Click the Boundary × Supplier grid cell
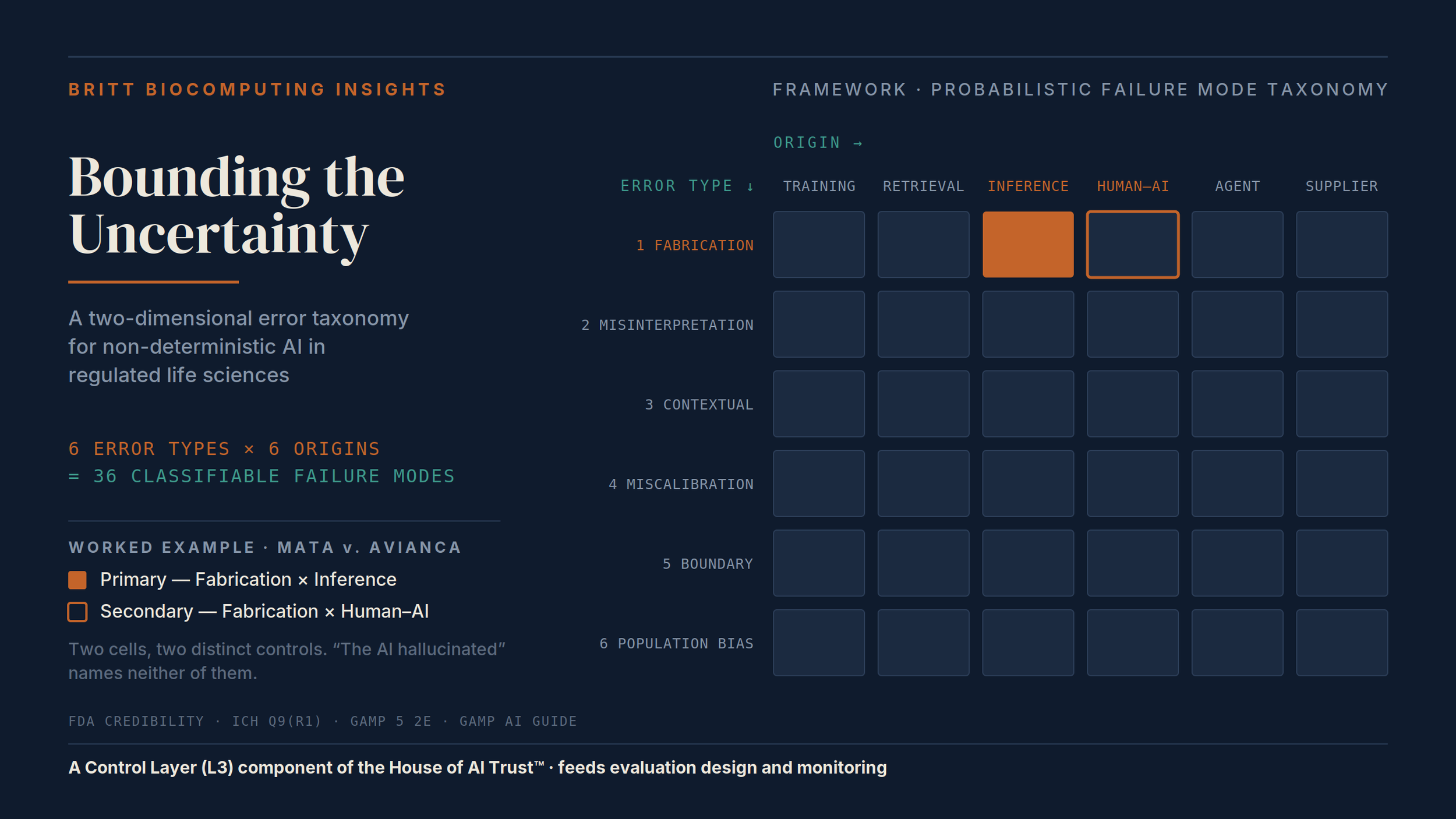 pos(1342,563)
